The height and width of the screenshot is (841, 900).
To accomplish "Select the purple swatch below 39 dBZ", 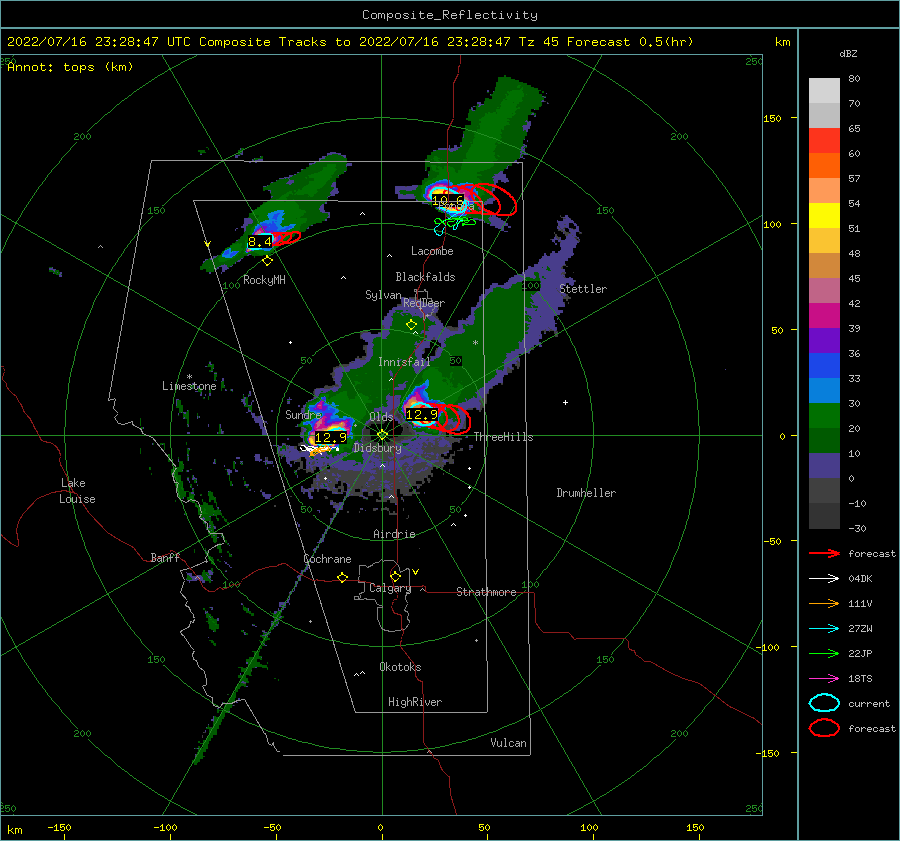I will [824, 340].
